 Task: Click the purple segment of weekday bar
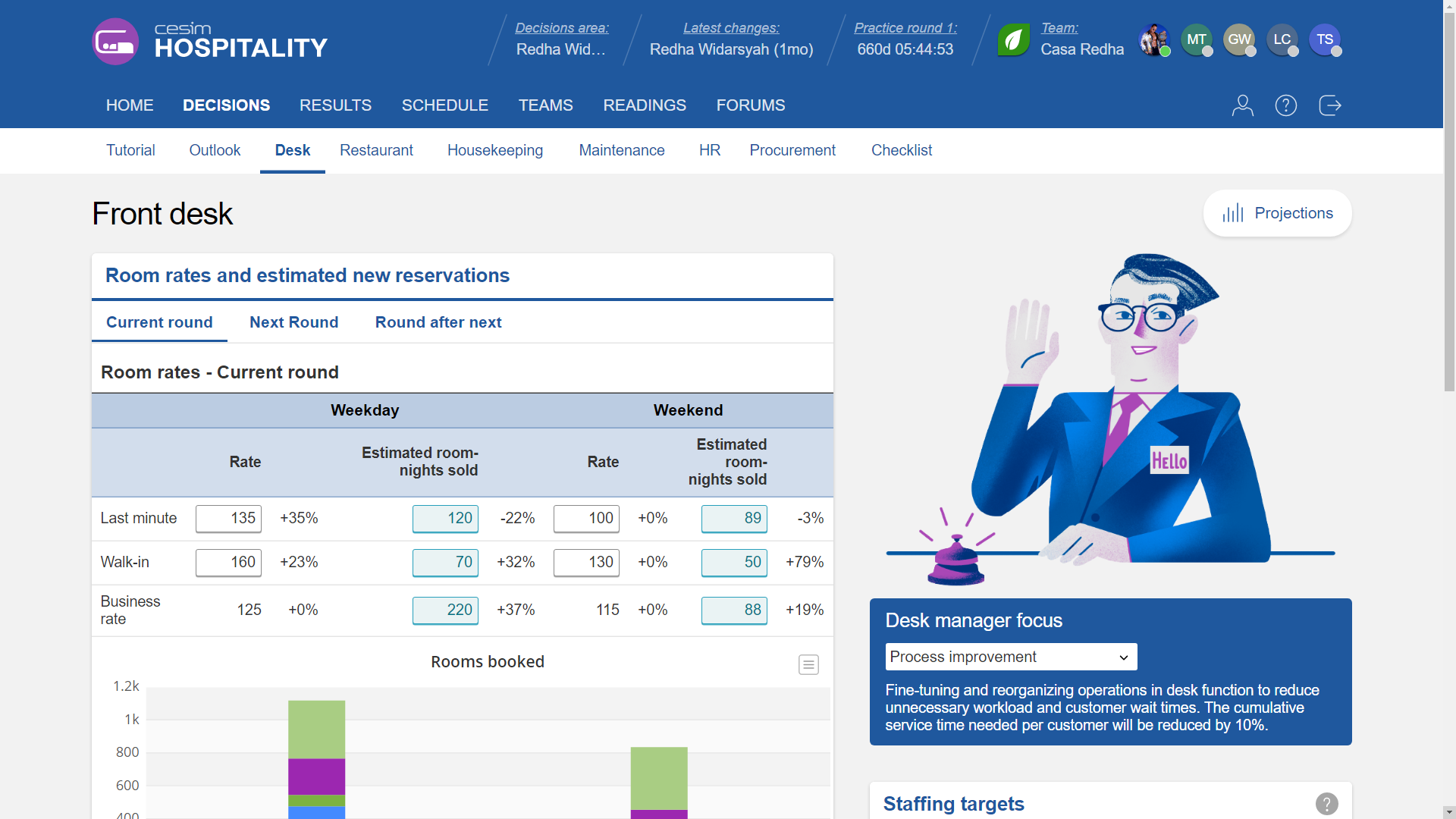316,776
